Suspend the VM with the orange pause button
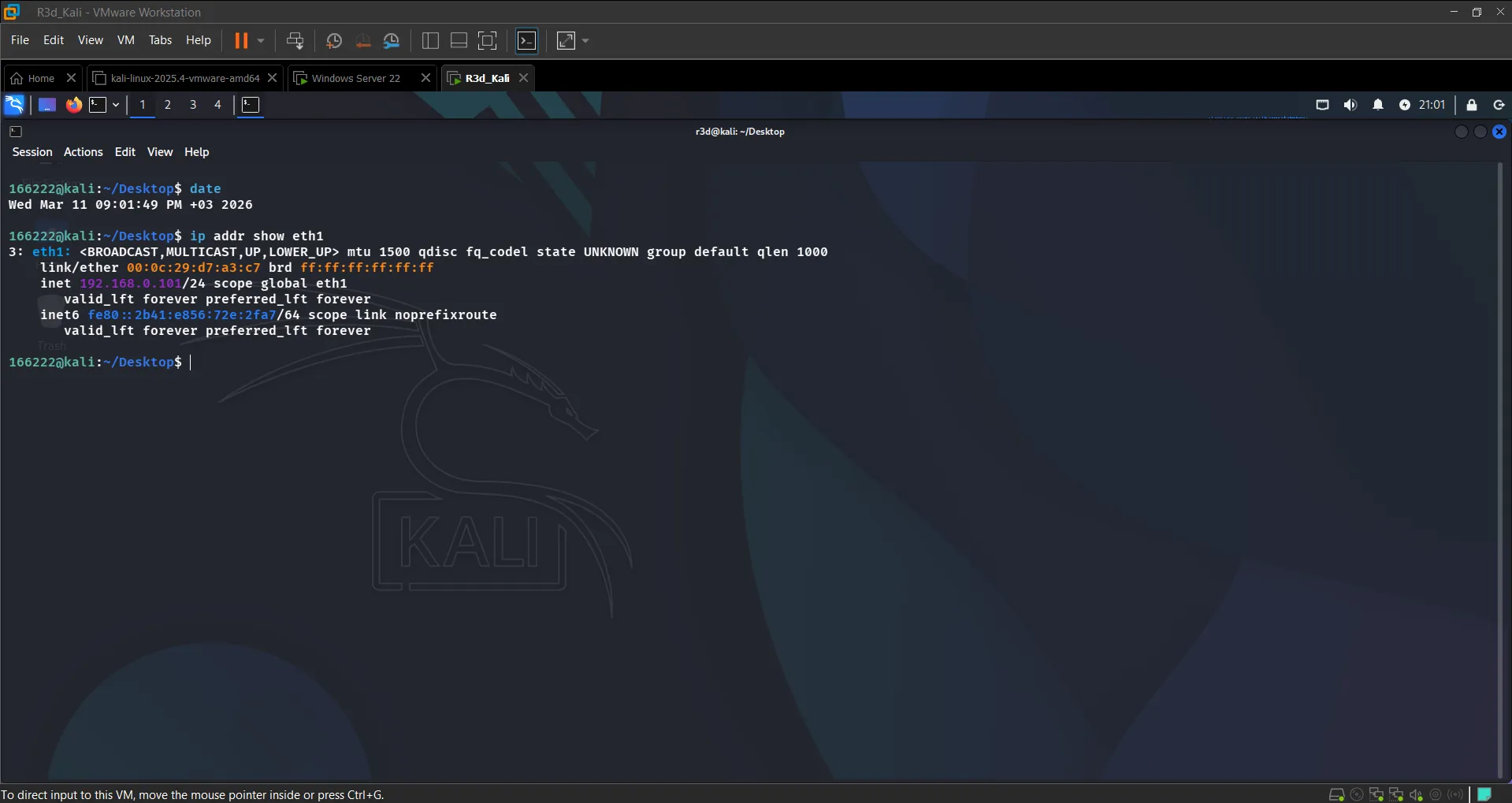The height and width of the screenshot is (803, 1512). [241, 40]
